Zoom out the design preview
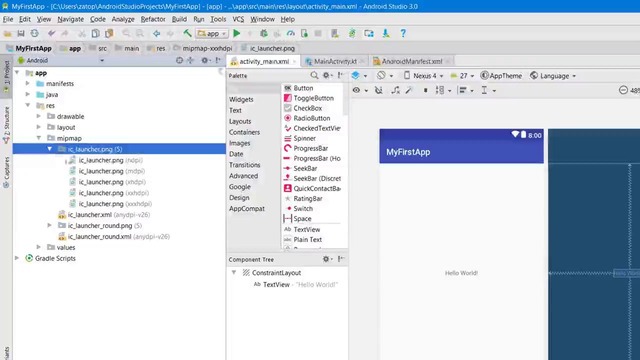Image resolution: width=640 pixels, height=360 pixels. pyautogui.click(x=623, y=90)
